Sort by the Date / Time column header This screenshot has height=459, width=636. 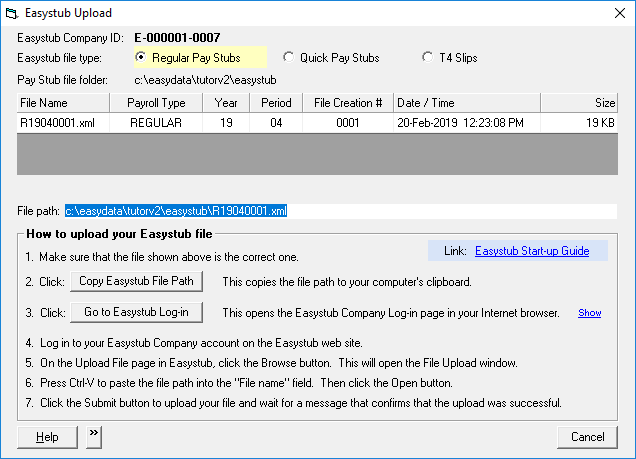(467, 103)
